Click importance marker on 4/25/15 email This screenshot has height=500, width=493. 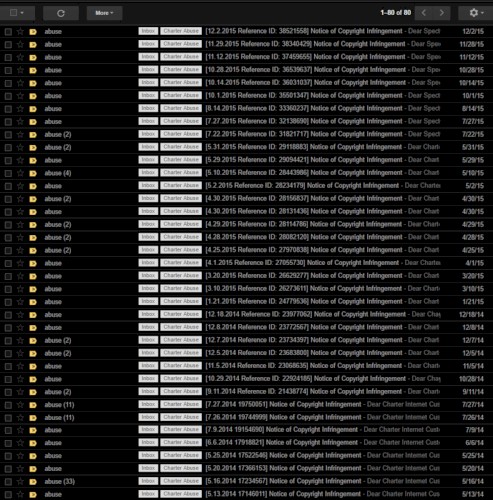pos(33,250)
